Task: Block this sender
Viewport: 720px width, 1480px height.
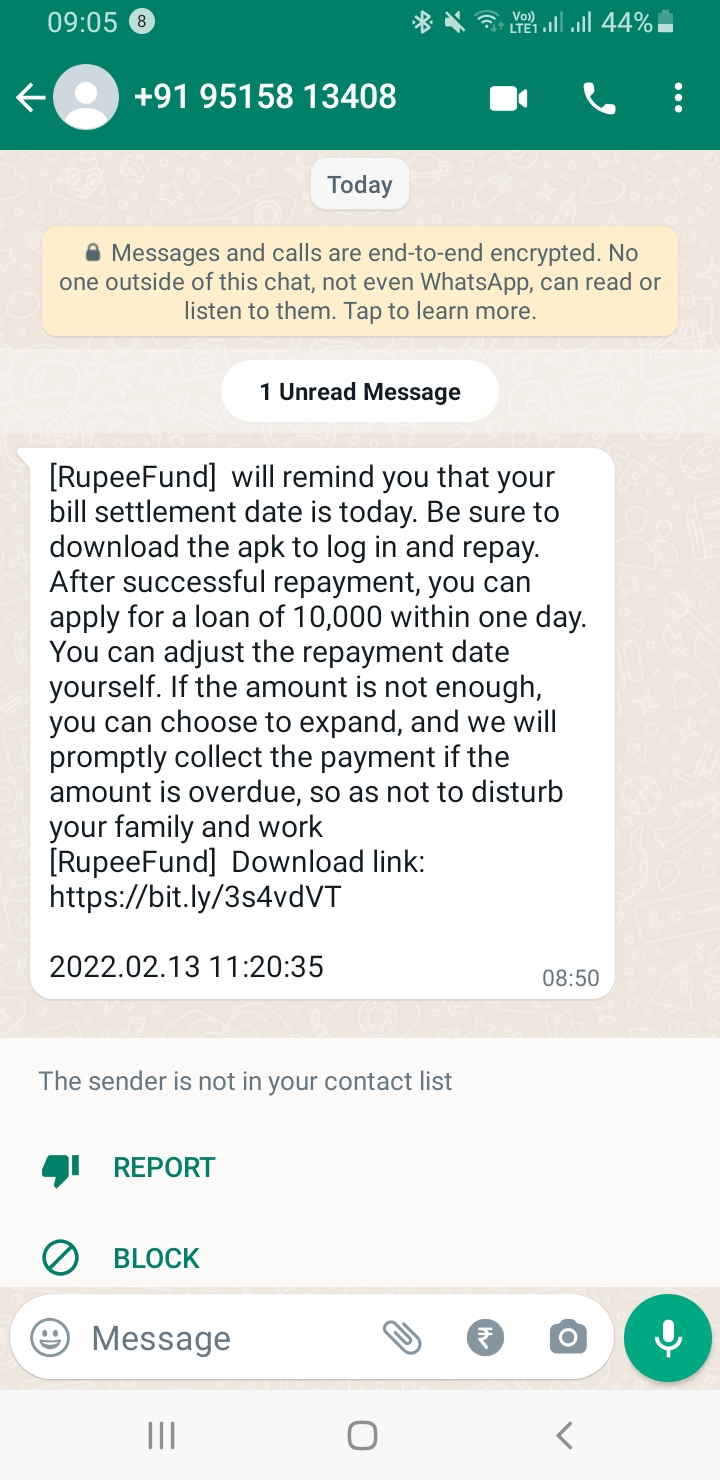Action: [156, 1258]
